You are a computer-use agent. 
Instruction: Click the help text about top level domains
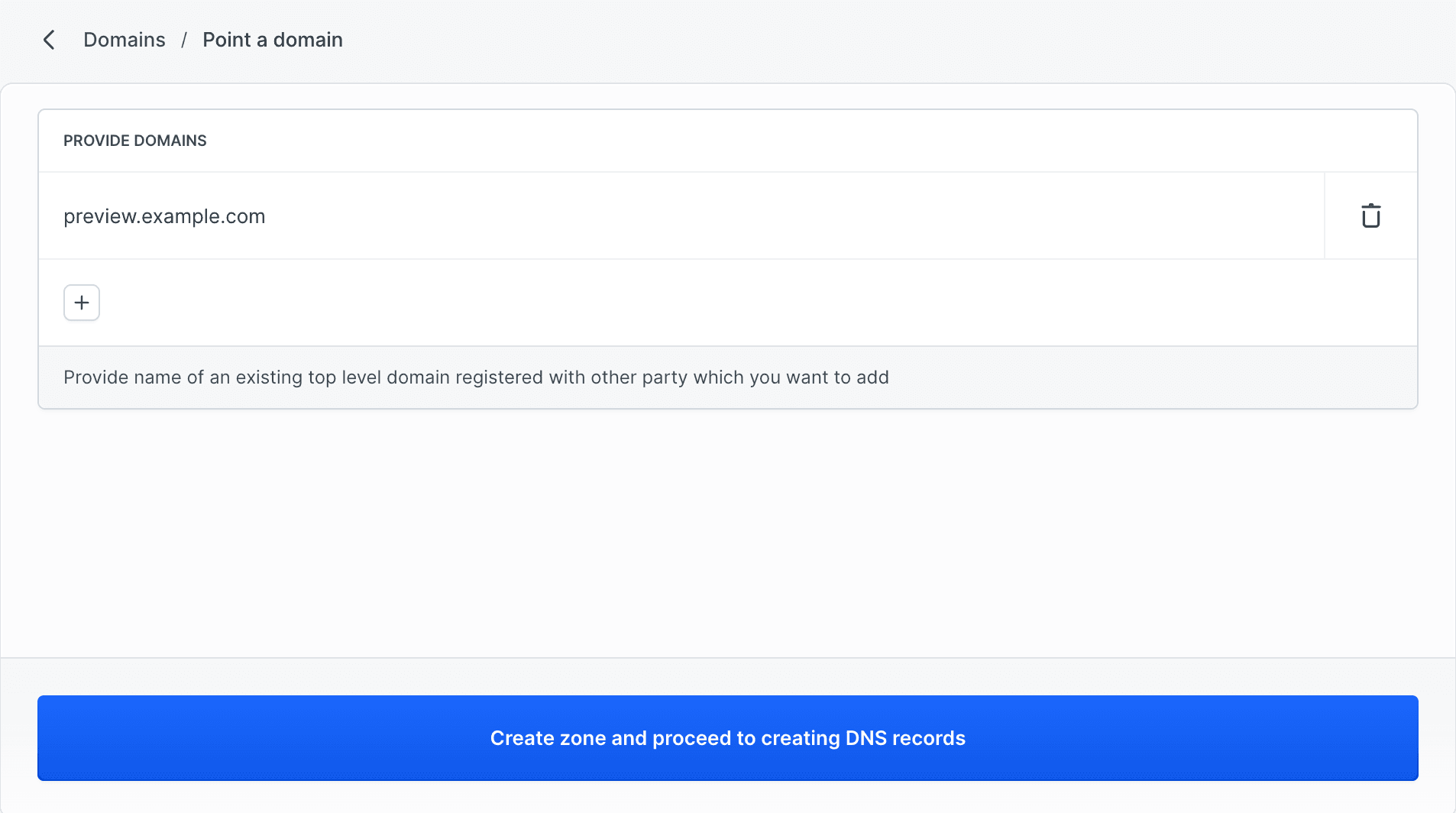[x=476, y=377]
